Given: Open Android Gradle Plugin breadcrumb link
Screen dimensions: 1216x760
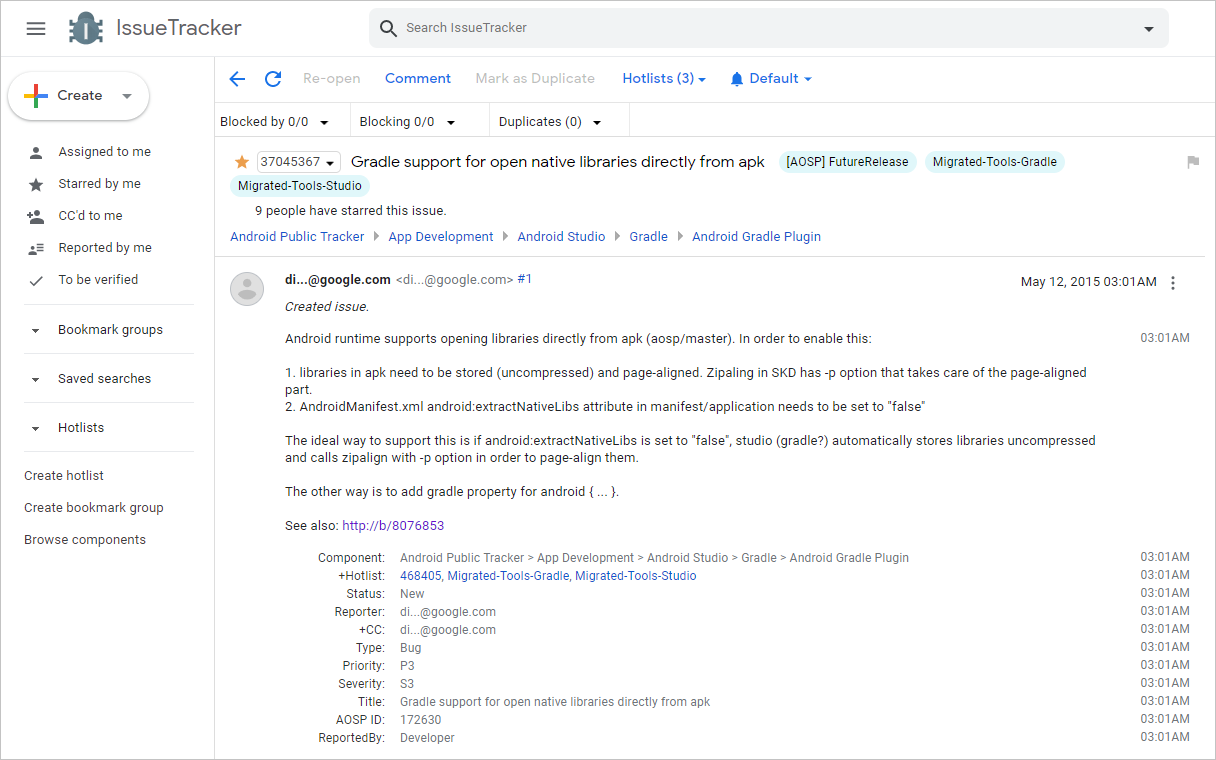Looking at the screenshot, I should point(756,237).
